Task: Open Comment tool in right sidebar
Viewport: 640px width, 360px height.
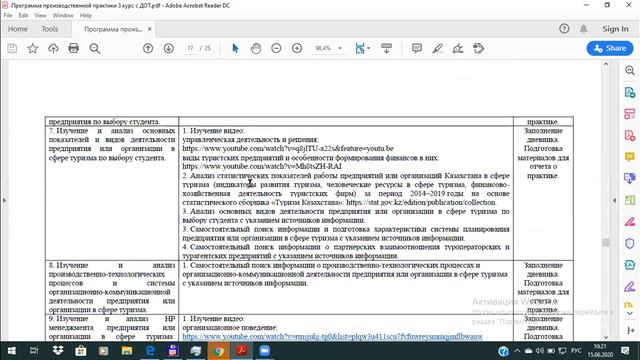Action: coord(630,157)
